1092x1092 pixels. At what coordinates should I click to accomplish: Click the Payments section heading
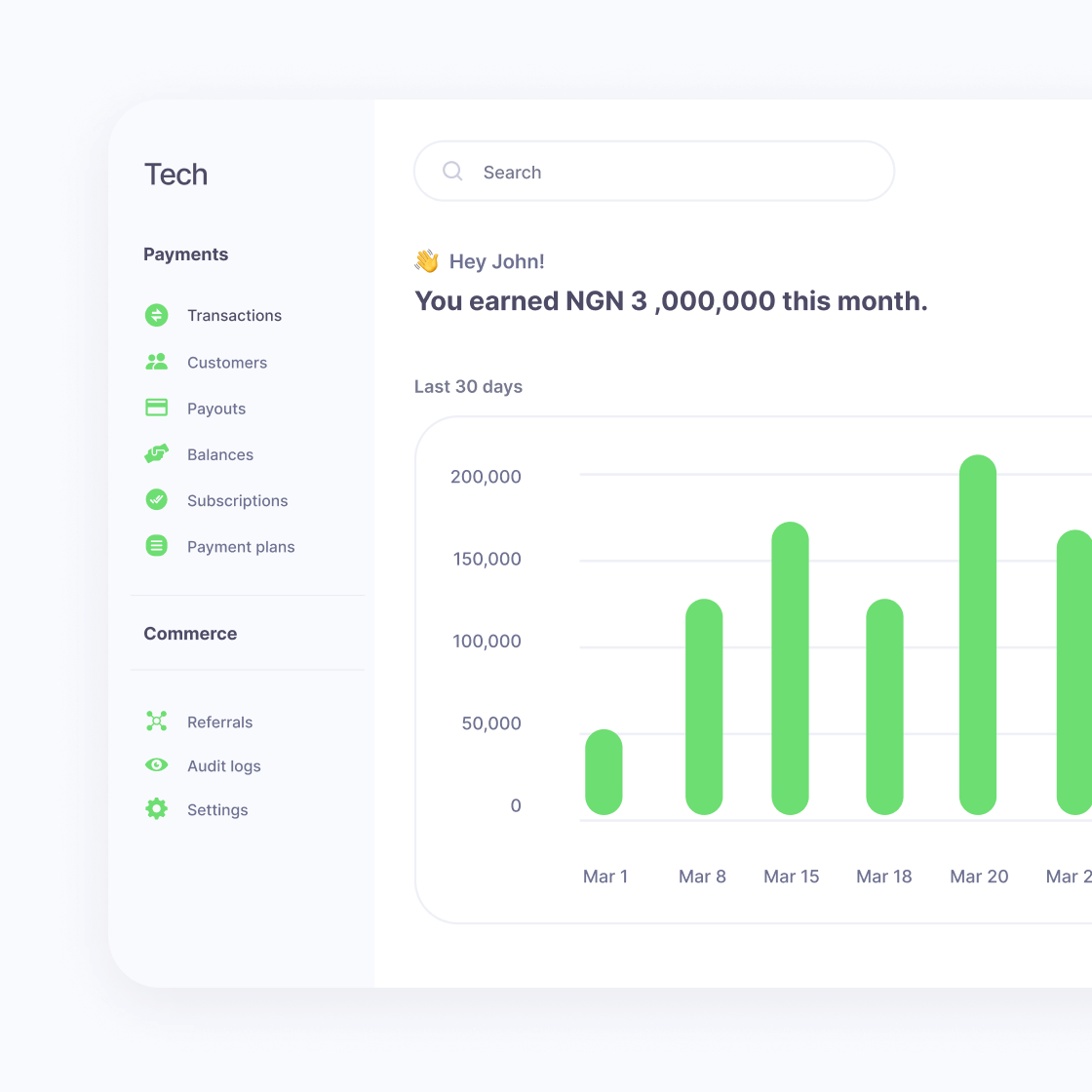coord(186,254)
